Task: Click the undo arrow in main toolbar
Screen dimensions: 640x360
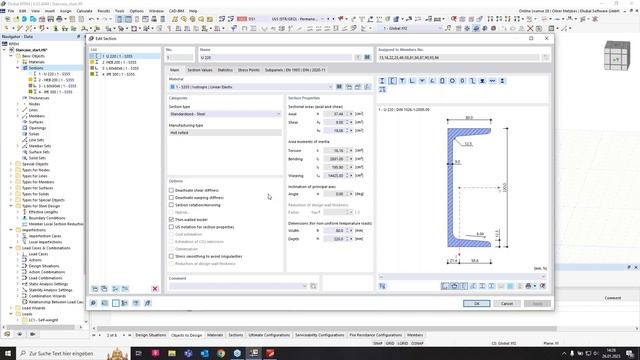Action: [91, 19]
